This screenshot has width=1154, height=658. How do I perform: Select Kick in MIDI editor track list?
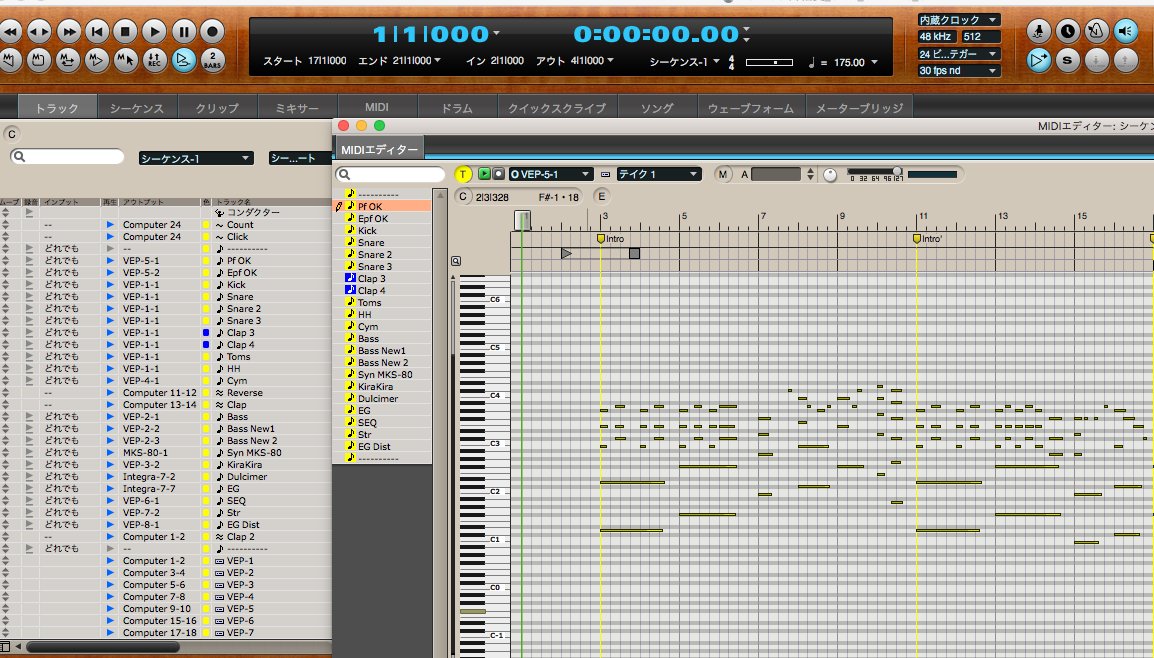pos(367,230)
